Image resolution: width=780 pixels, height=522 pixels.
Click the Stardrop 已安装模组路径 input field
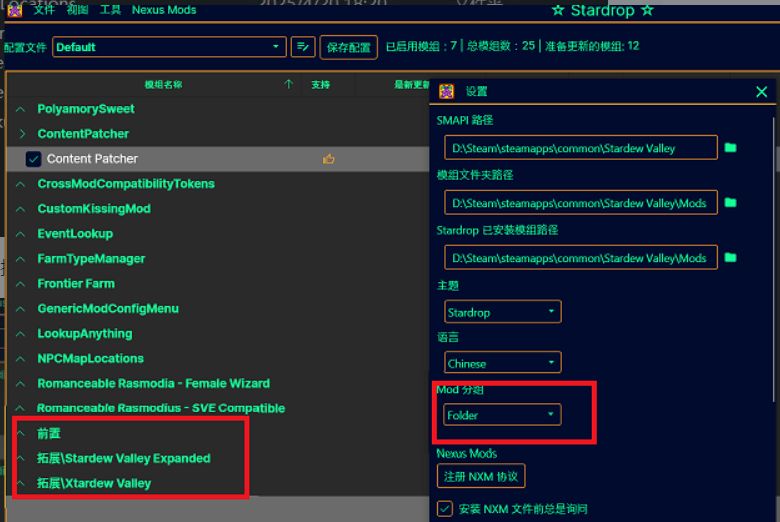[581, 257]
